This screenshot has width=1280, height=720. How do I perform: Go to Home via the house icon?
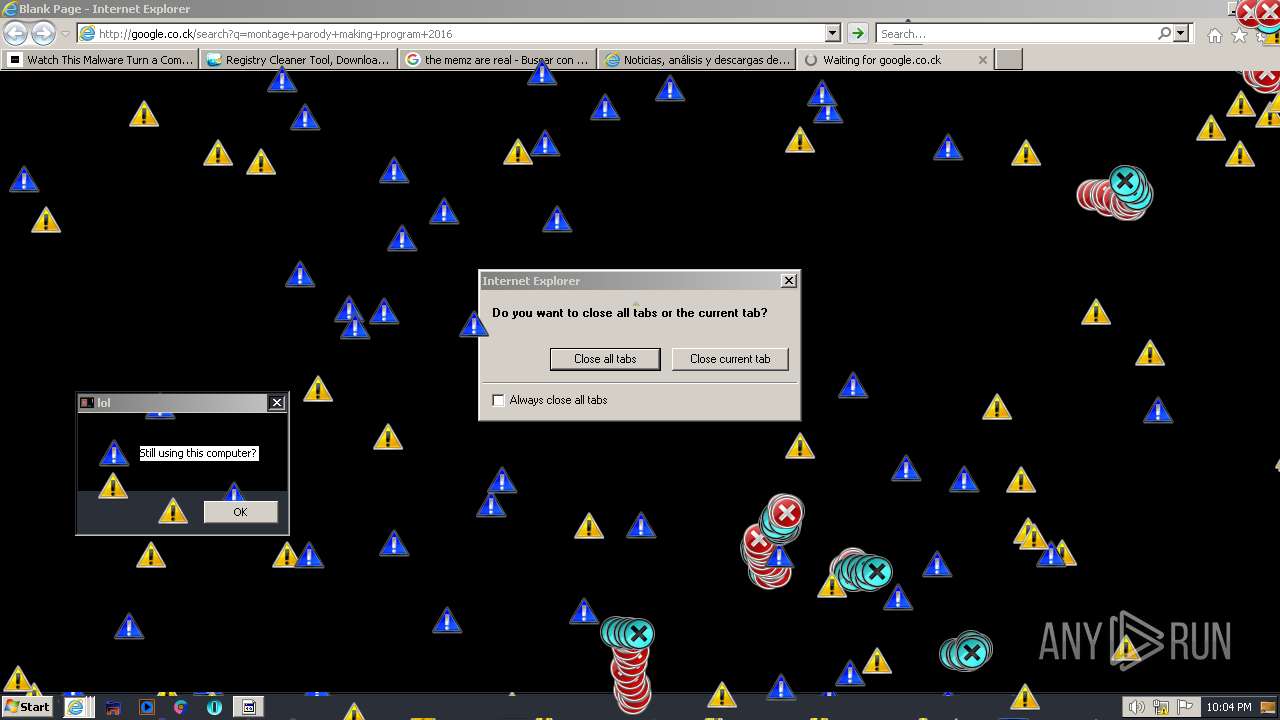[1214, 35]
